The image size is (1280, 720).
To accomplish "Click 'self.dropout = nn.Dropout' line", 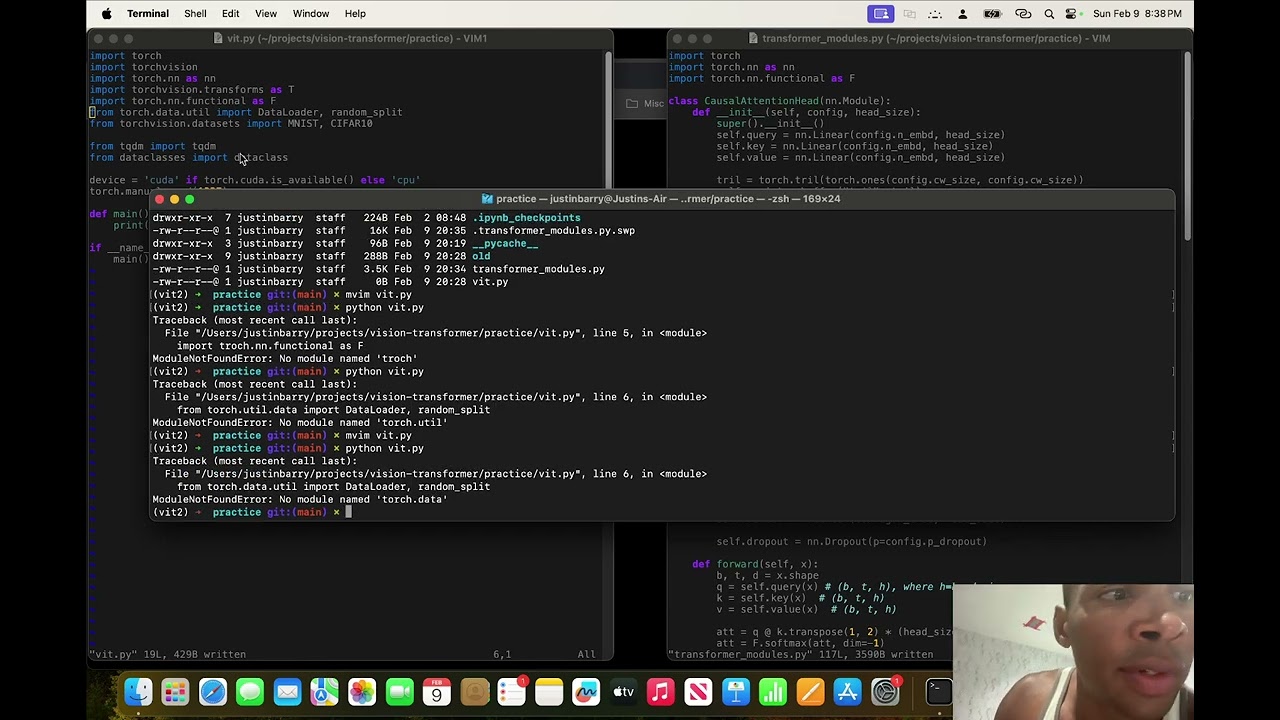I will 851,542.
